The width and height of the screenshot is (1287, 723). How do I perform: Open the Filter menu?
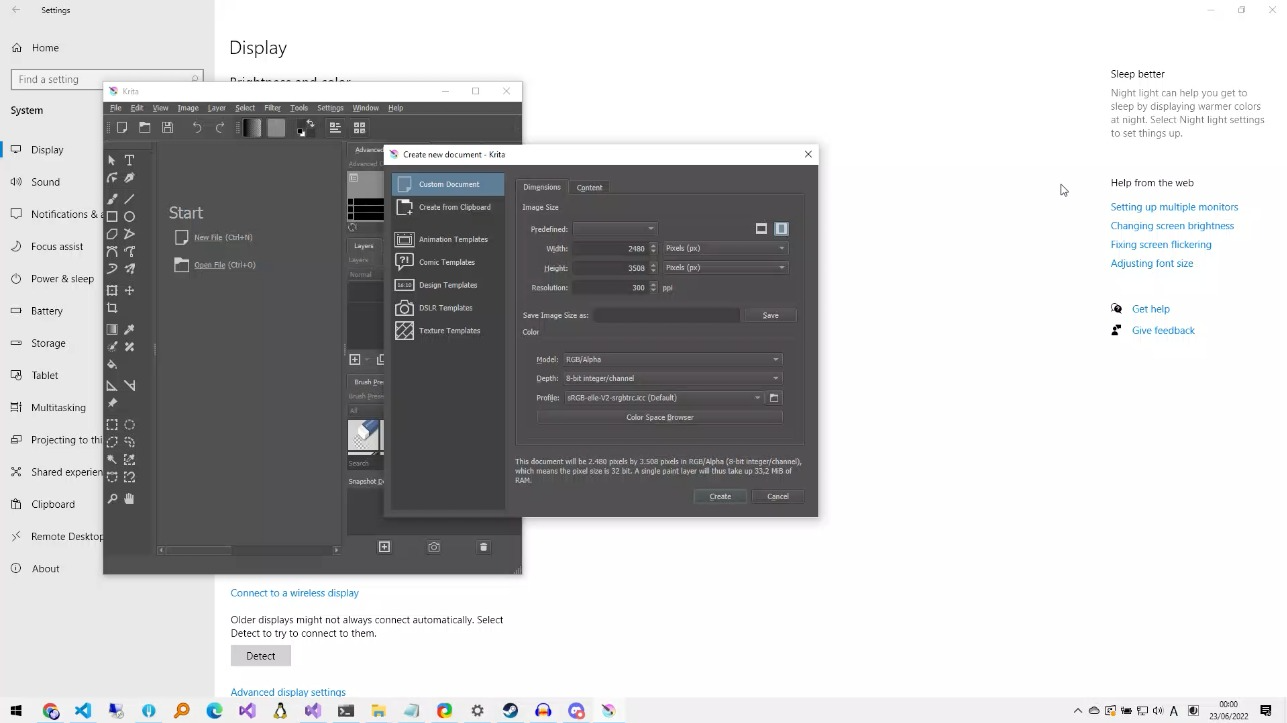coord(272,108)
